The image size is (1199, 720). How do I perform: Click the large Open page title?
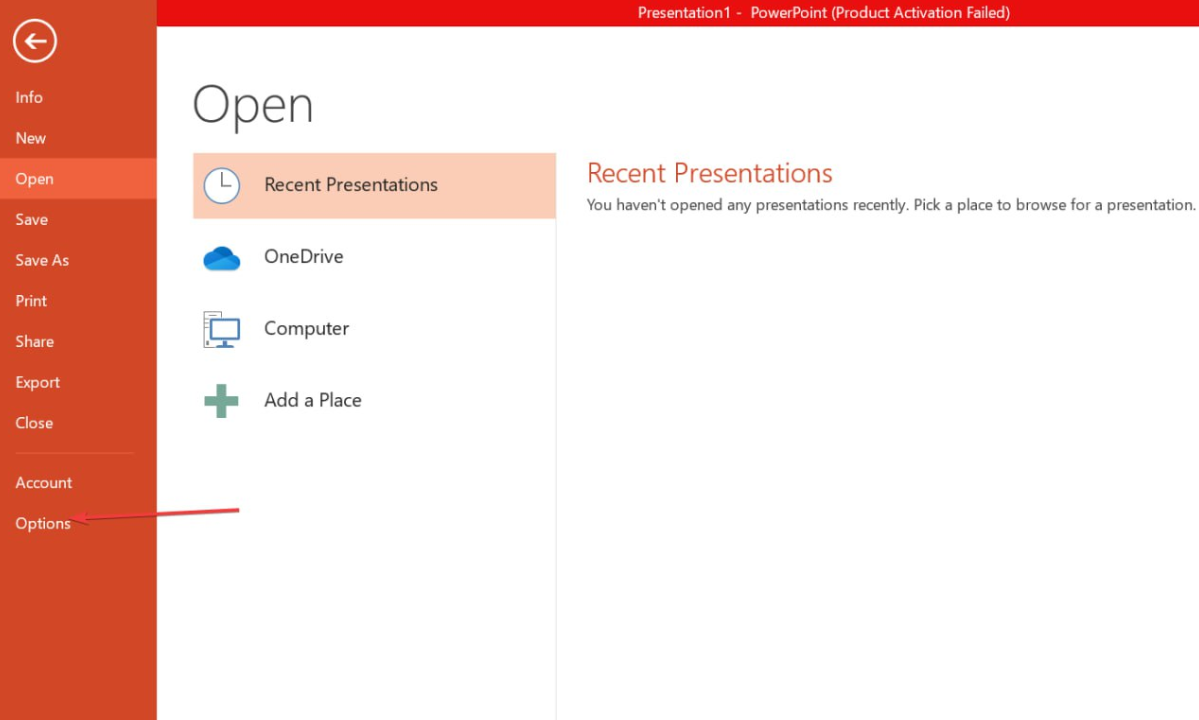click(x=252, y=105)
